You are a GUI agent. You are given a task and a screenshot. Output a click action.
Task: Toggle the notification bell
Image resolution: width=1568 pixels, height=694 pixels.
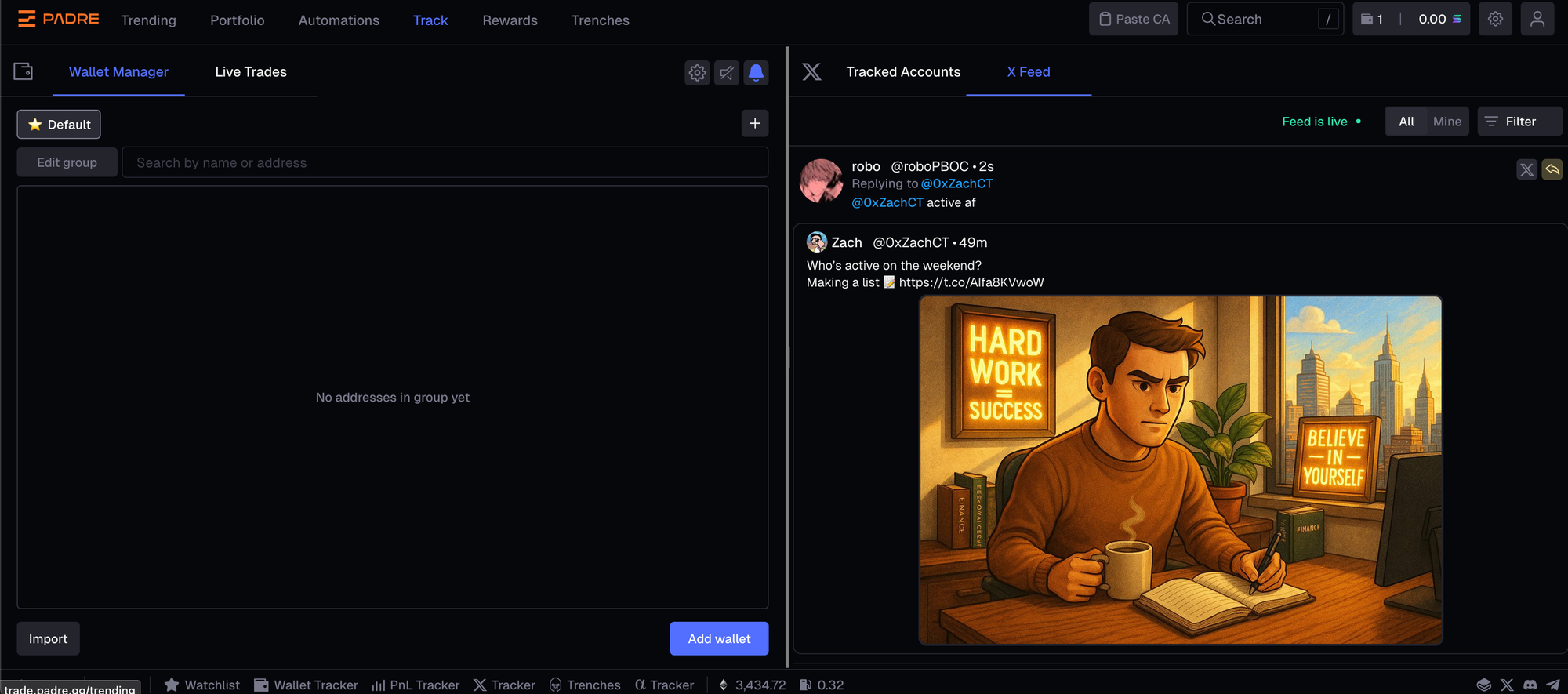(756, 73)
